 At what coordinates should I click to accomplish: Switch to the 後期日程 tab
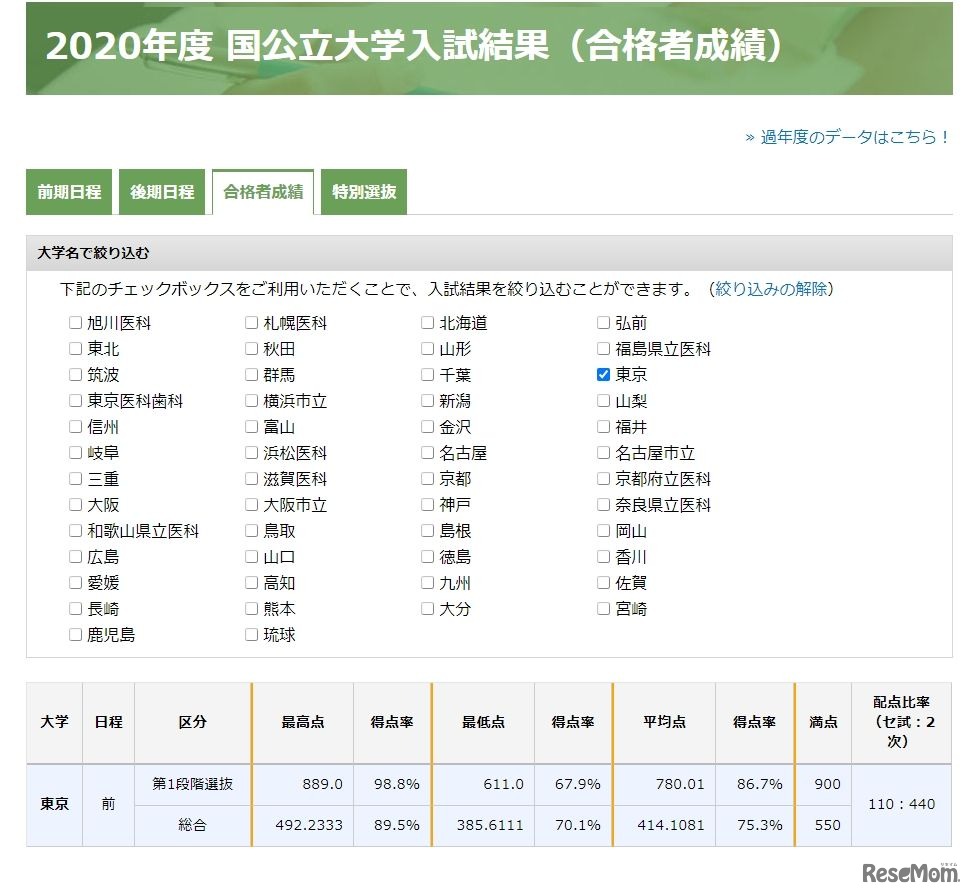click(163, 191)
